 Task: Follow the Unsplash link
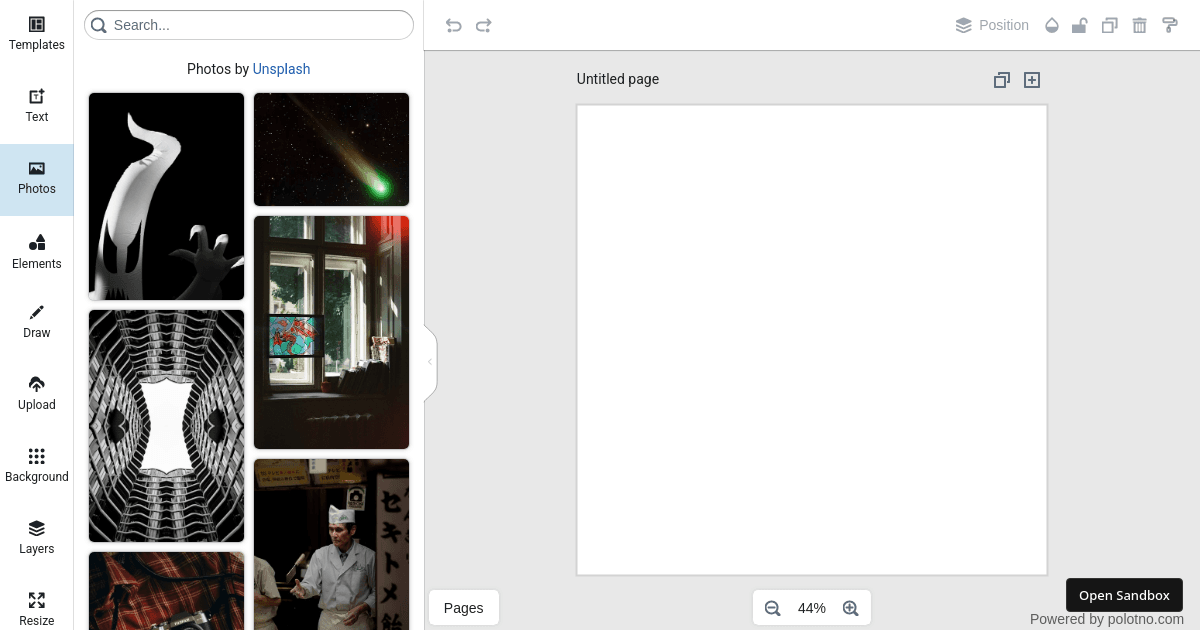[x=281, y=69]
